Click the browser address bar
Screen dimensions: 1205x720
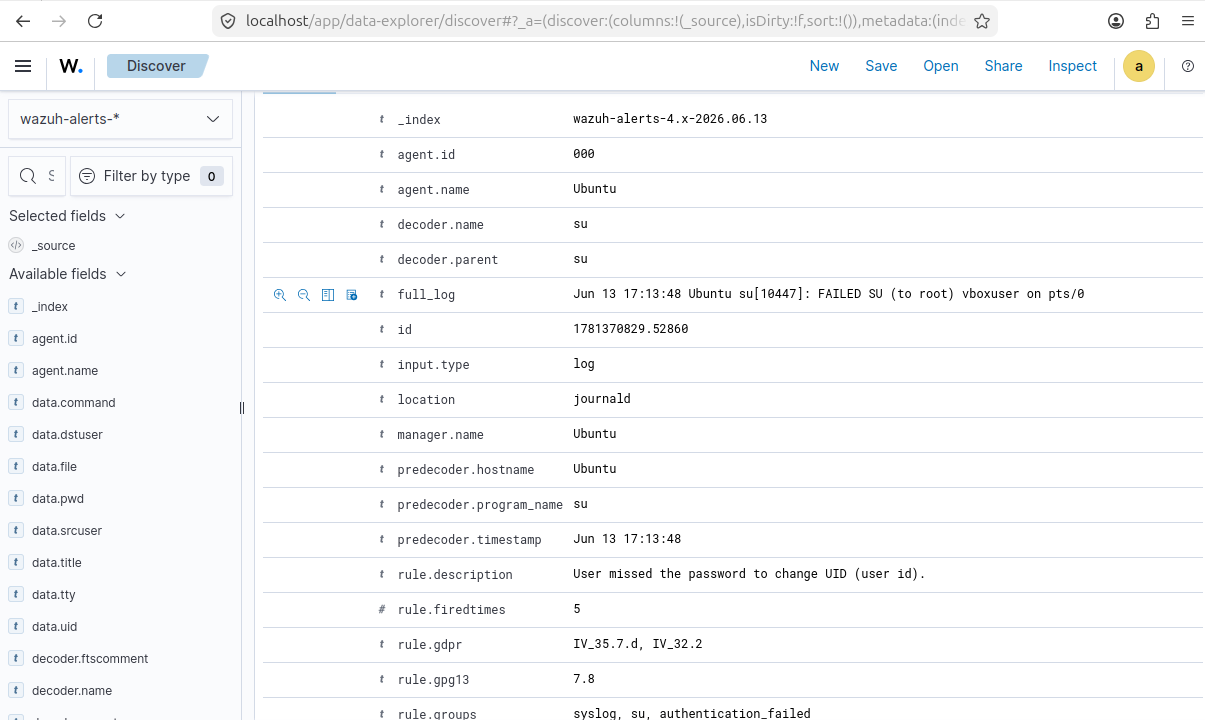click(605, 21)
